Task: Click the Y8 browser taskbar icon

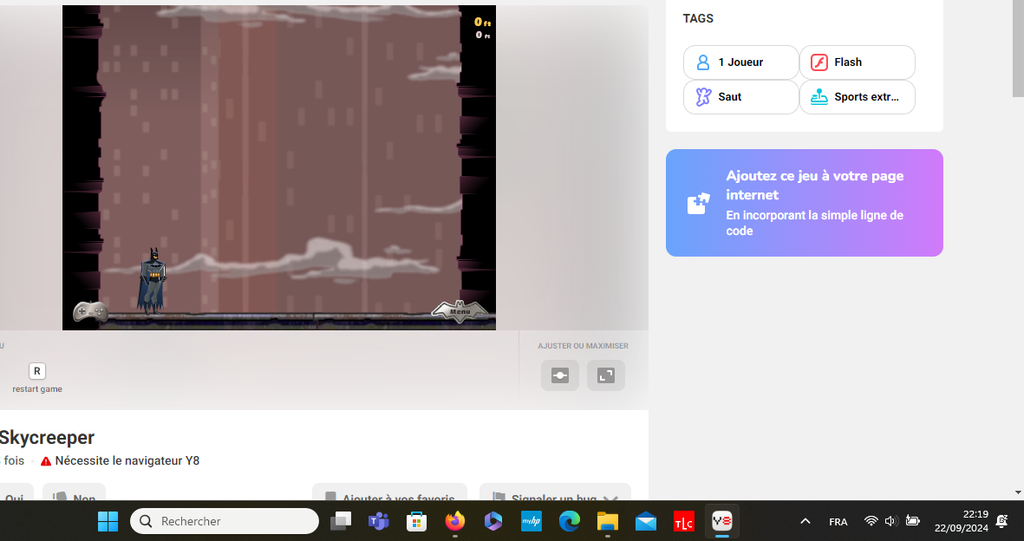Action: pyautogui.click(x=722, y=521)
